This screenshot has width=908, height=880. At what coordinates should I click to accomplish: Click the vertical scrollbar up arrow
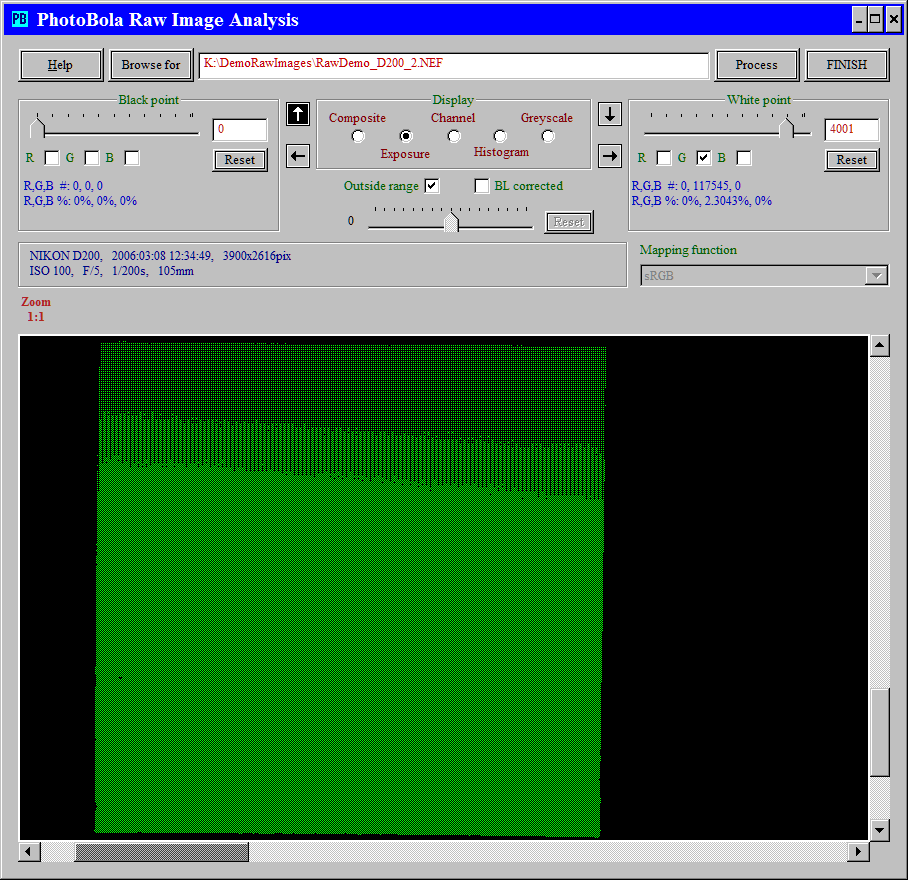click(x=880, y=346)
